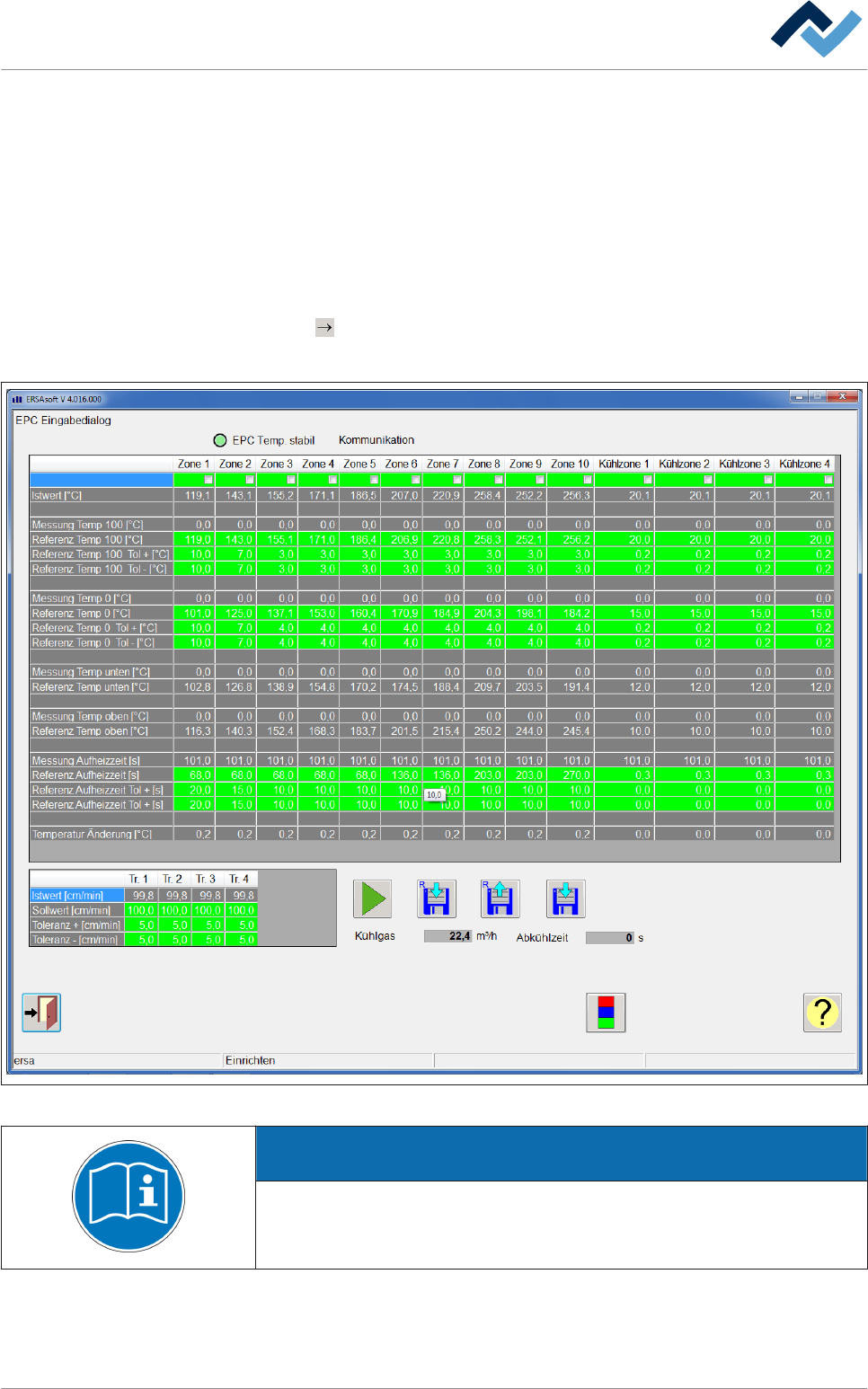
Task: Click the blue info book icon
Action: pyautogui.click(x=128, y=1197)
